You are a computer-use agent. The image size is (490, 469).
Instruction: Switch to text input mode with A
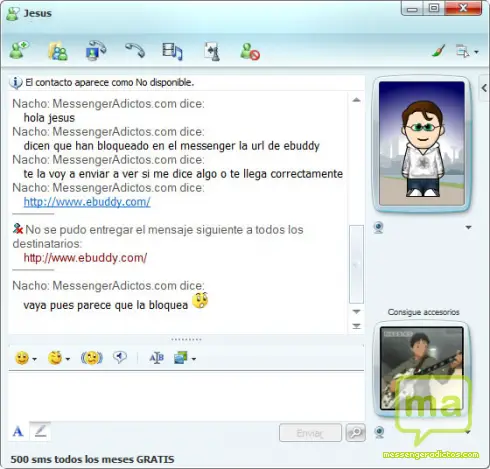(18, 432)
